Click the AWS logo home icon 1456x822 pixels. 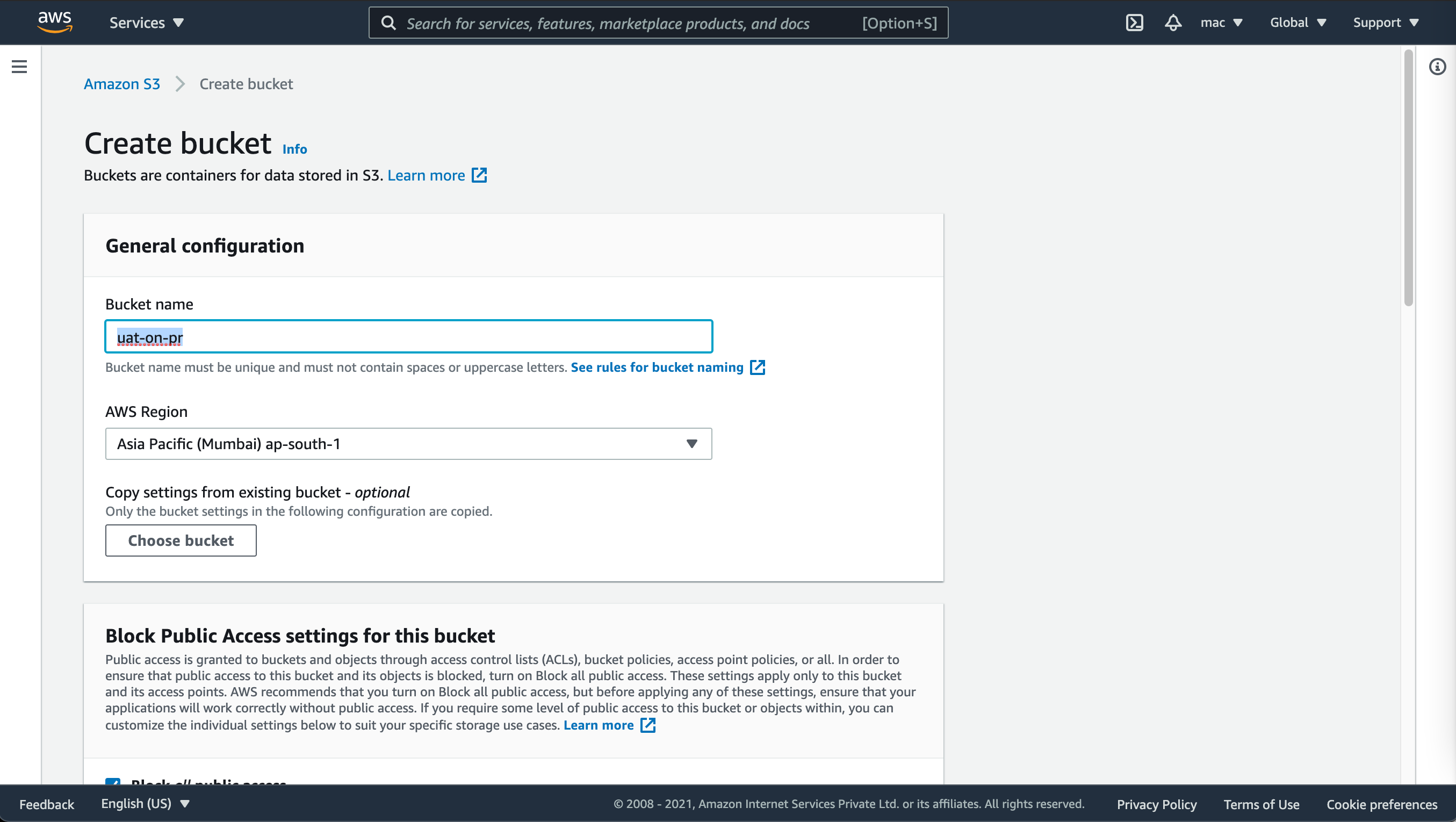tap(55, 22)
